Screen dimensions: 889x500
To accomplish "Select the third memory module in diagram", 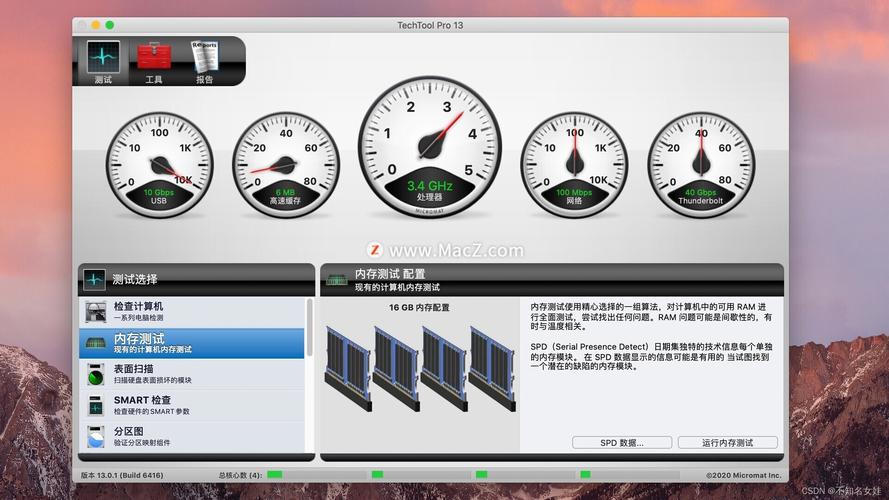I will coord(444,368).
